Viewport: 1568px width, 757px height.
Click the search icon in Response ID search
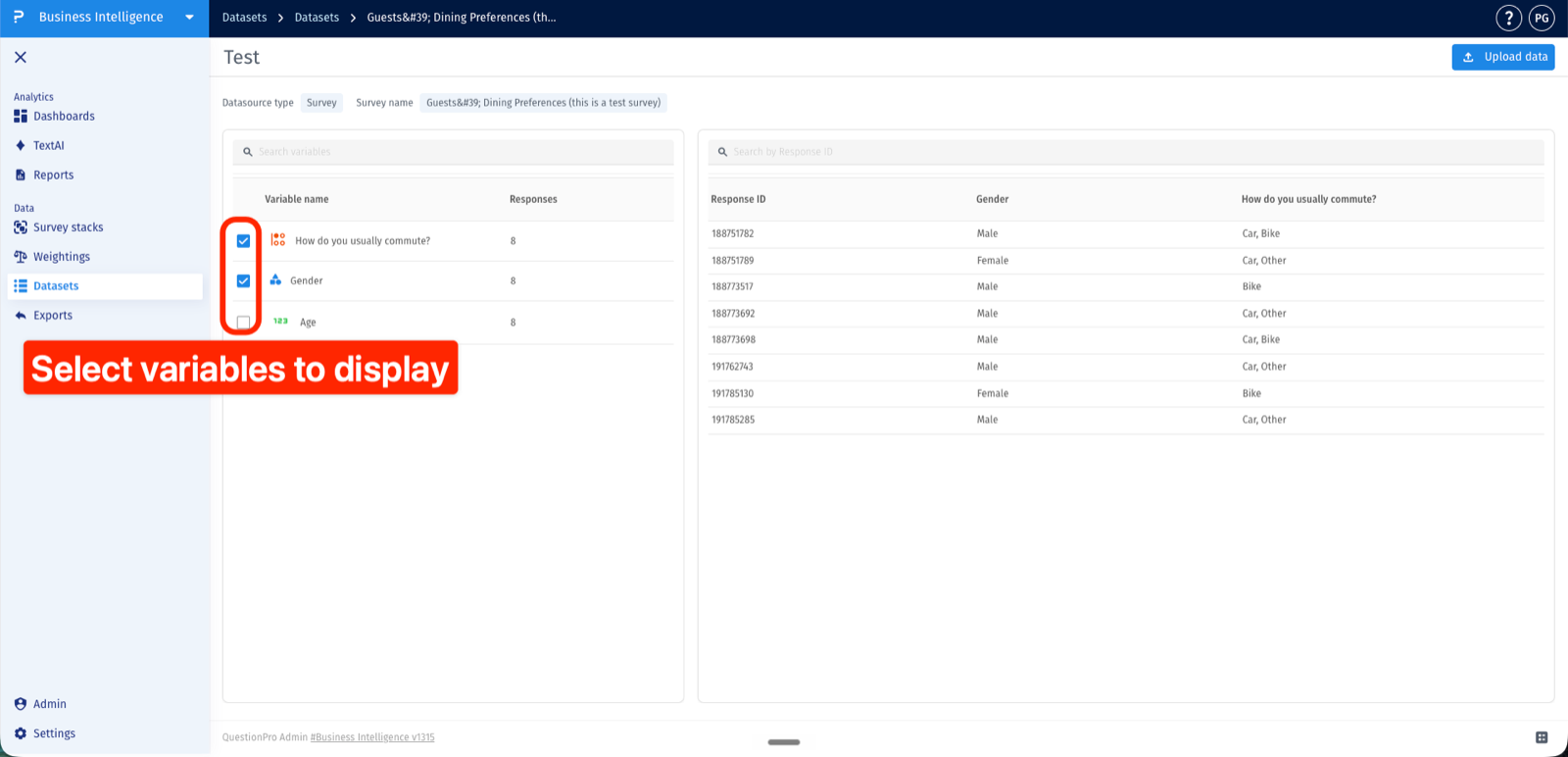point(722,152)
